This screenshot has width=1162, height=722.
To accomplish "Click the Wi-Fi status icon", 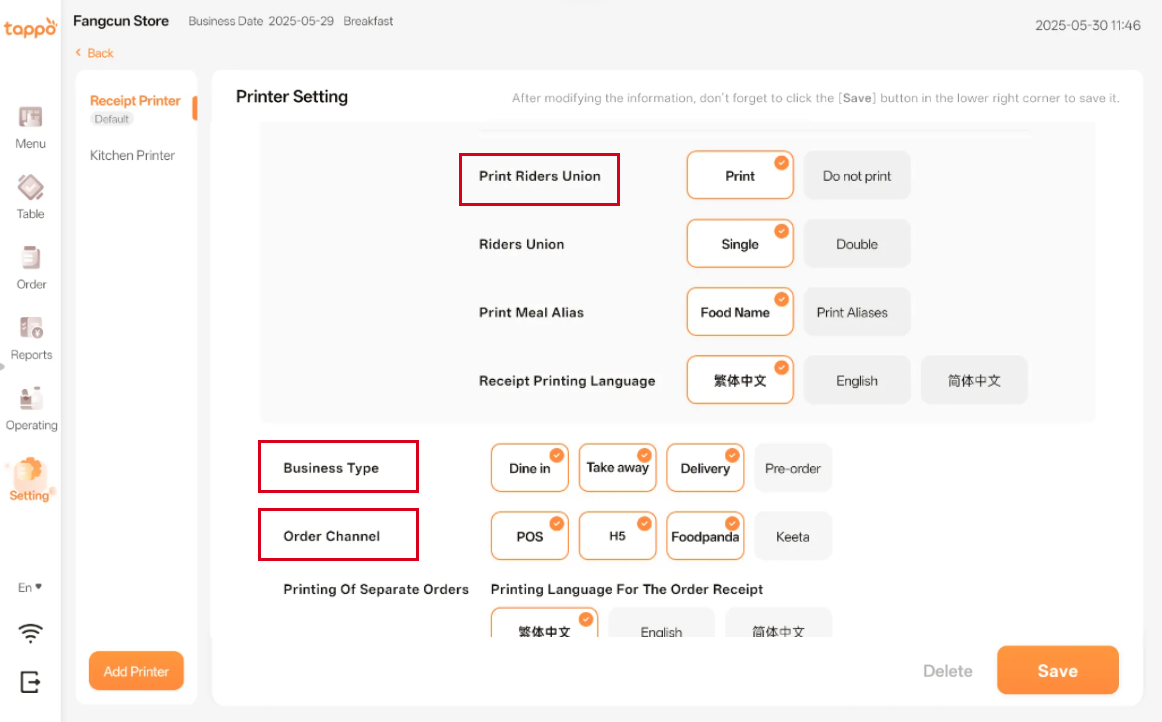I will (31, 633).
